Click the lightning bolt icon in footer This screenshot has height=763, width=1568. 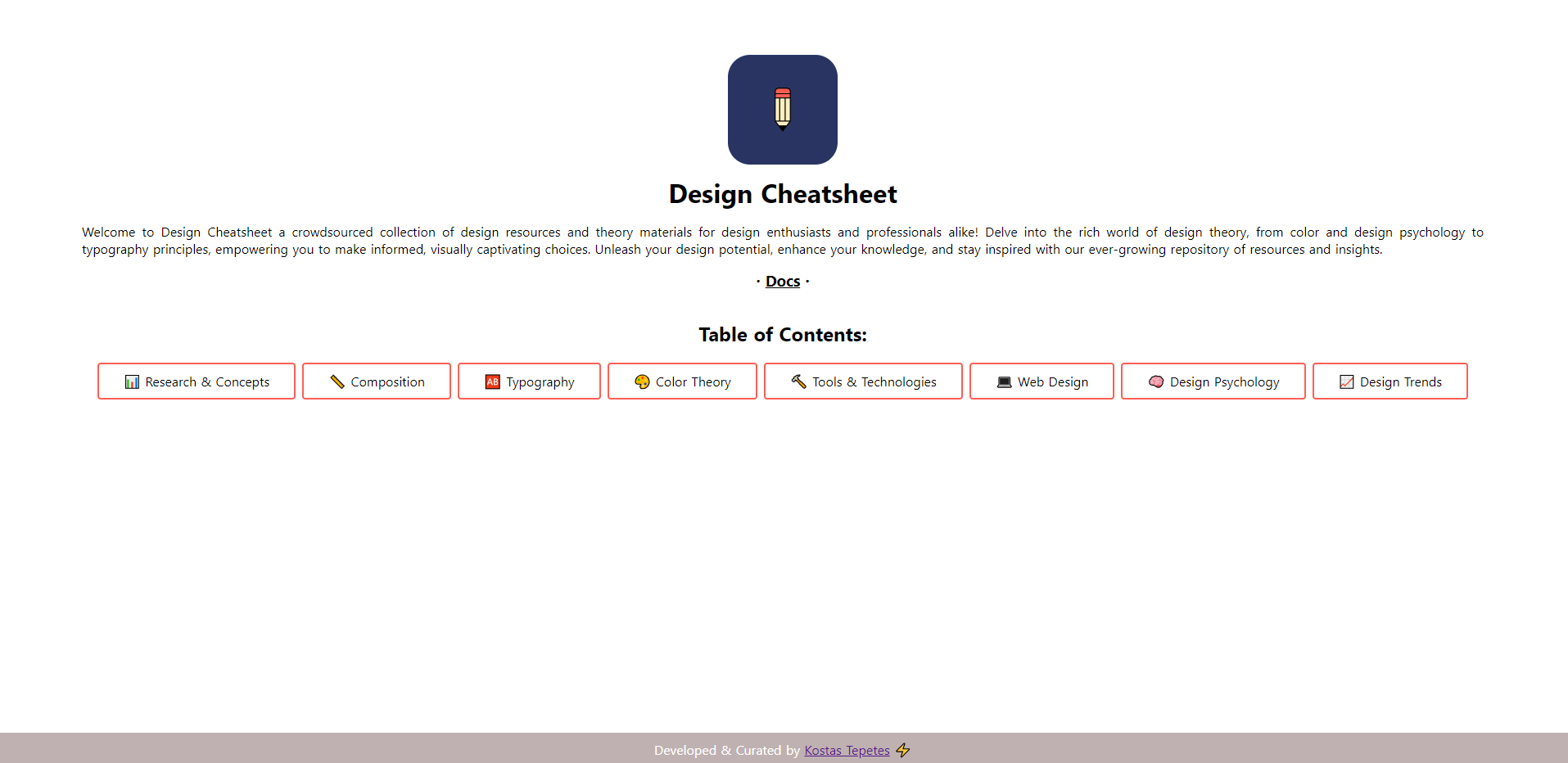pos(903,751)
